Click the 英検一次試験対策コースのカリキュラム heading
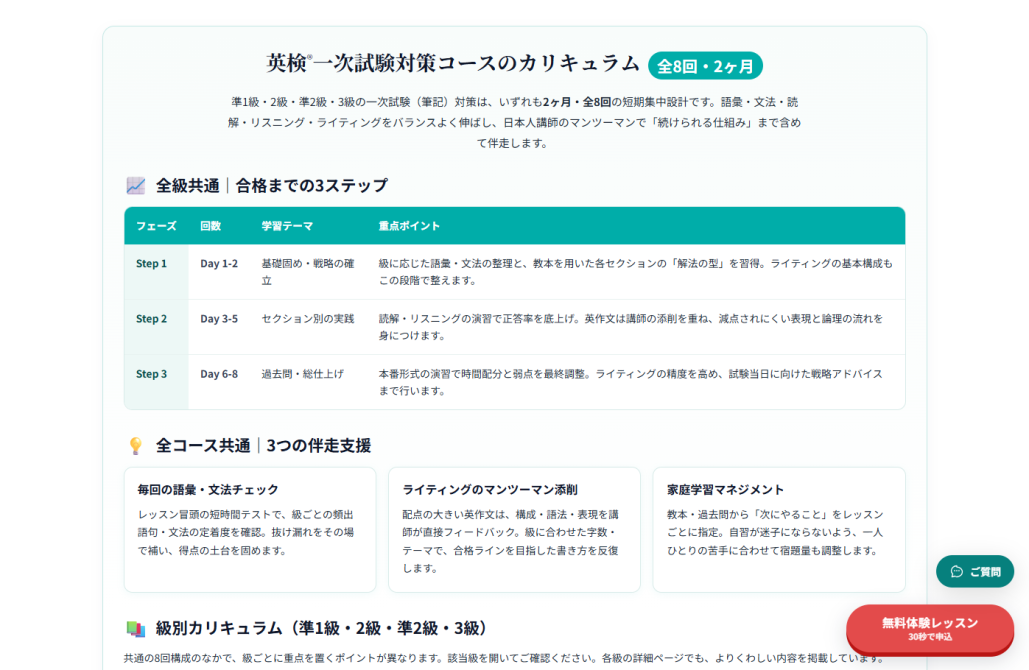Image resolution: width=1029 pixels, height=670 pixels. click(453, 64)
